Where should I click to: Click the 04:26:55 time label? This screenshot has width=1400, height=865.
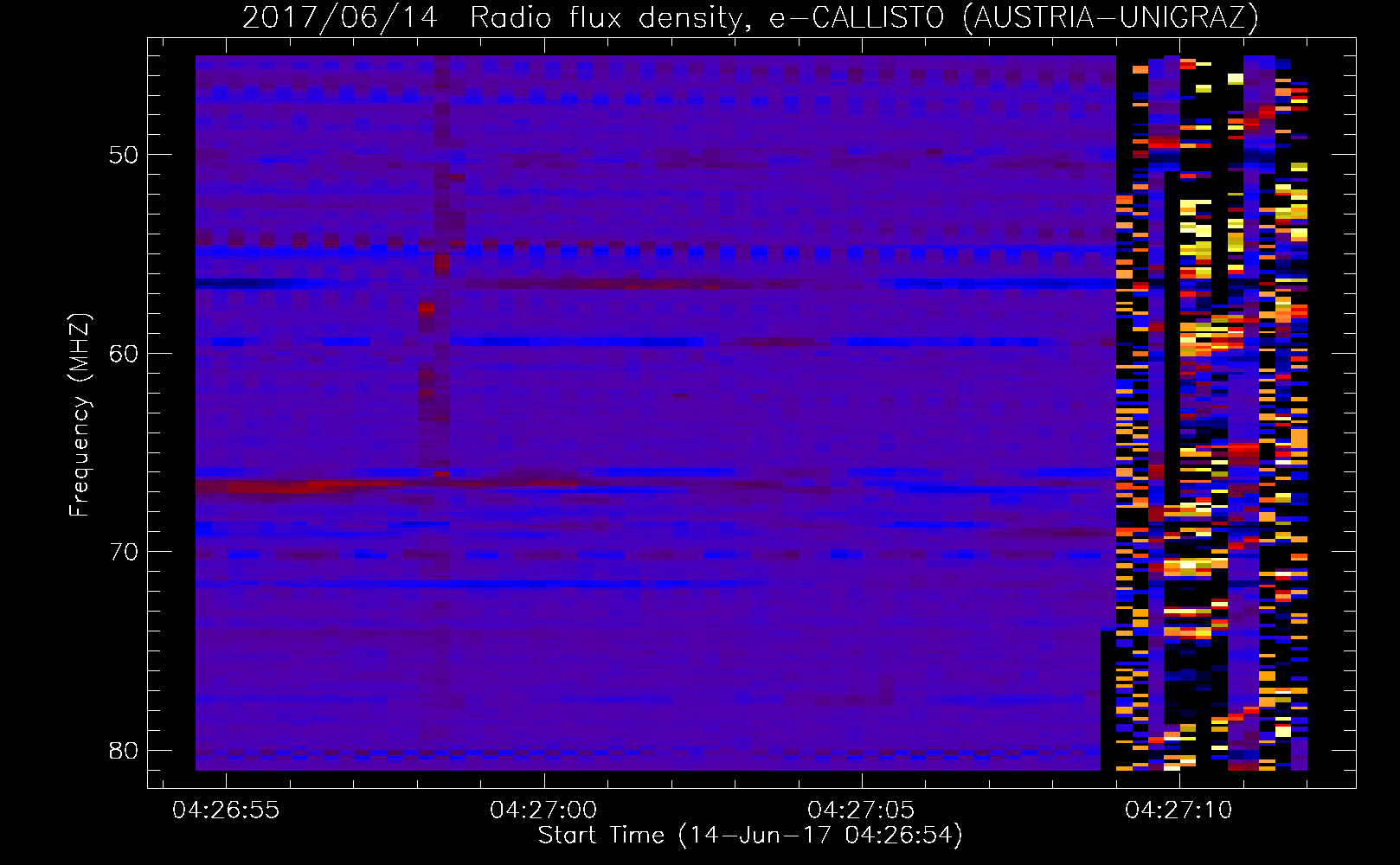226,811
